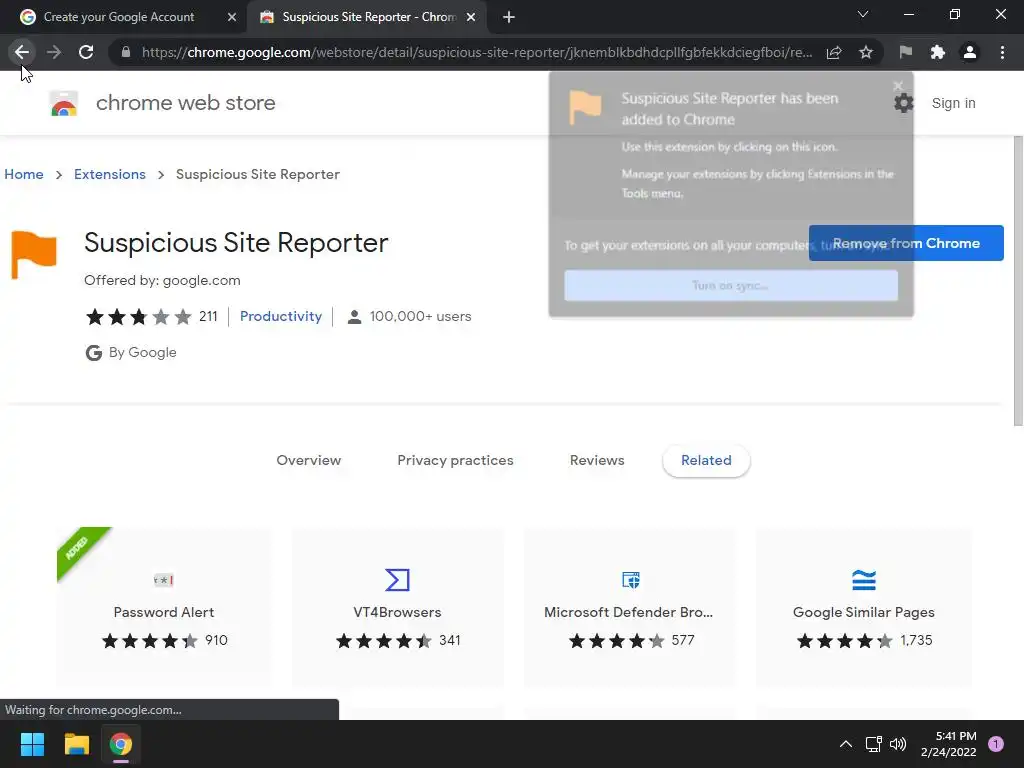The width and height of the screenshot is (1024, 768).
Task: Open the tab search dropdown chevron
Action: (863, 14)
